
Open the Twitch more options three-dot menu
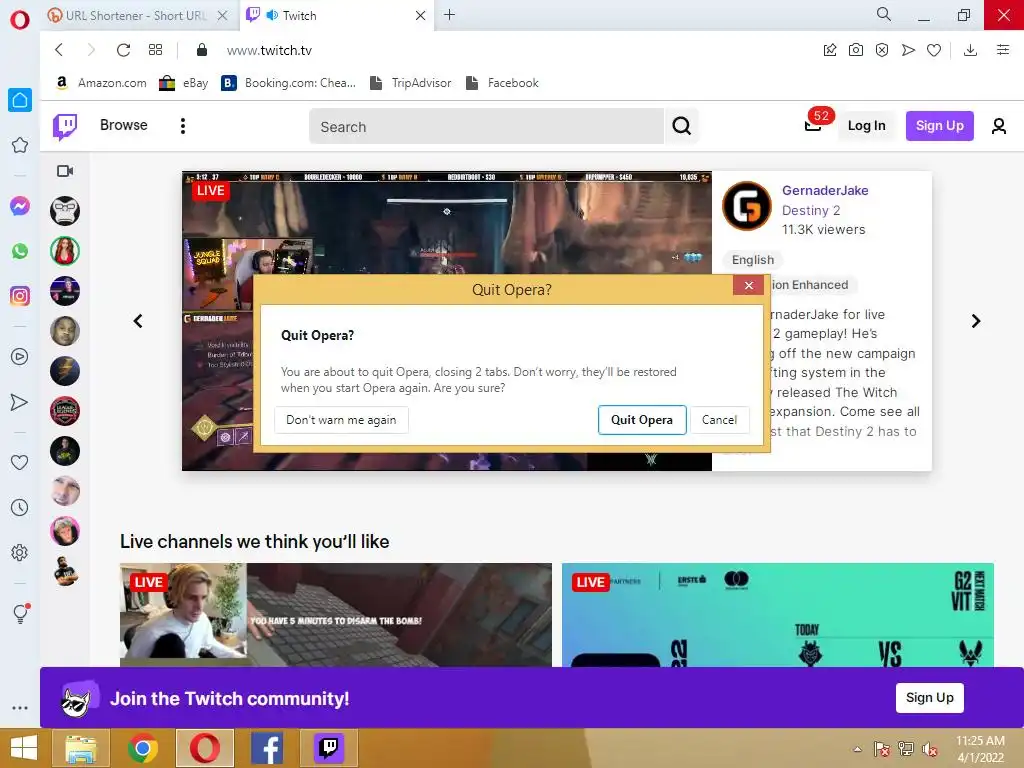click(x=183, y=126)
